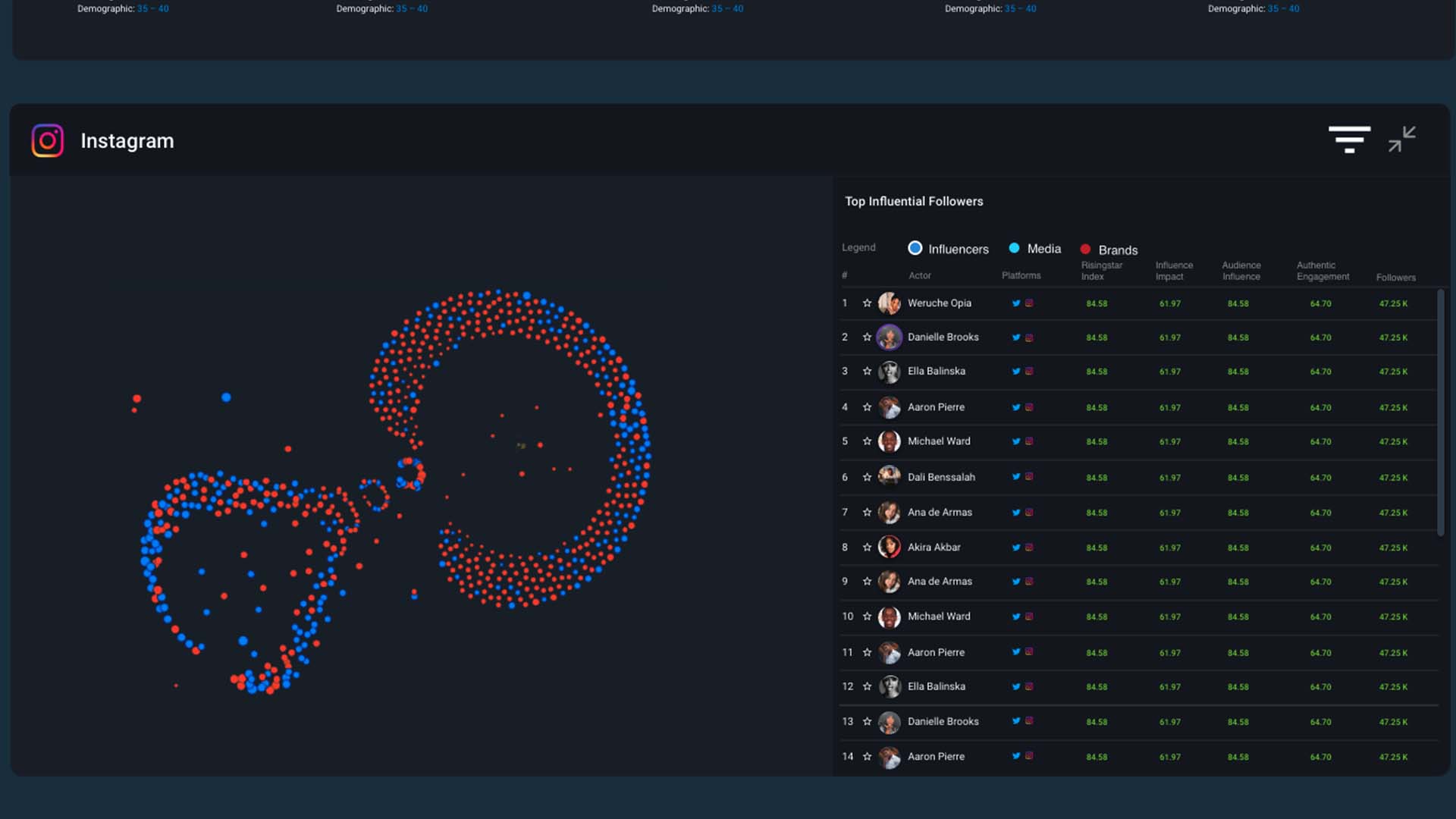The height and width of the screenshot is (819, 1456).
Task: Toggle Media legend color dot
Action: click(1014, 248)
